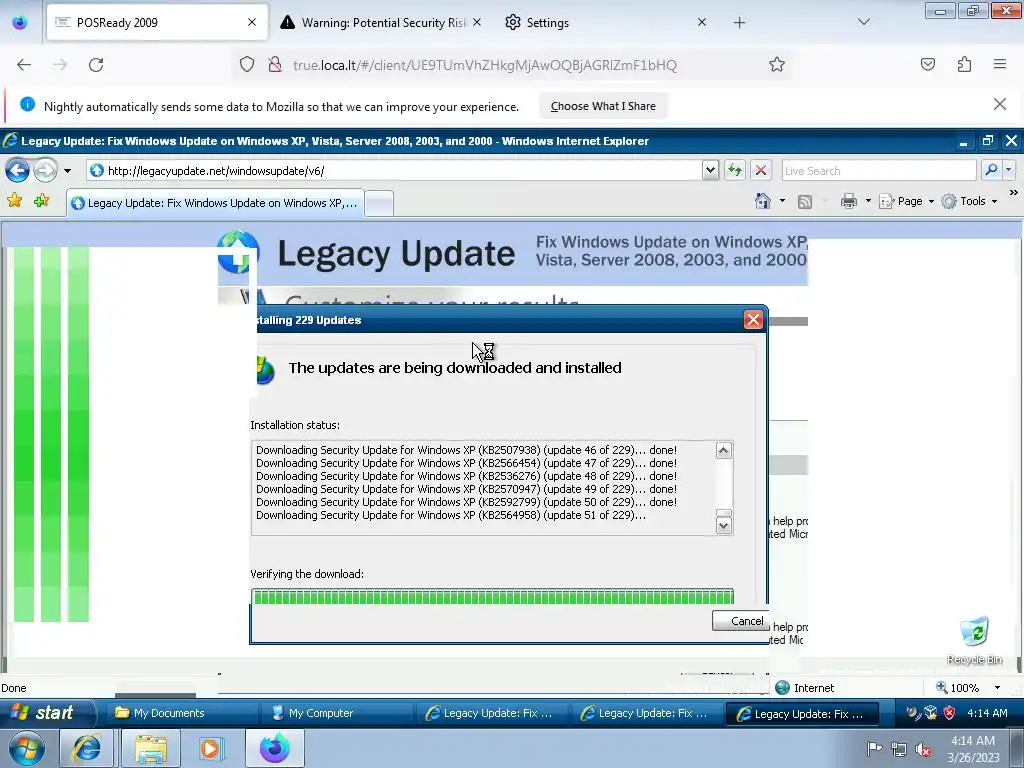Open IE search options dropdown
The image size is (1024, 768).
pos(1008,170)
